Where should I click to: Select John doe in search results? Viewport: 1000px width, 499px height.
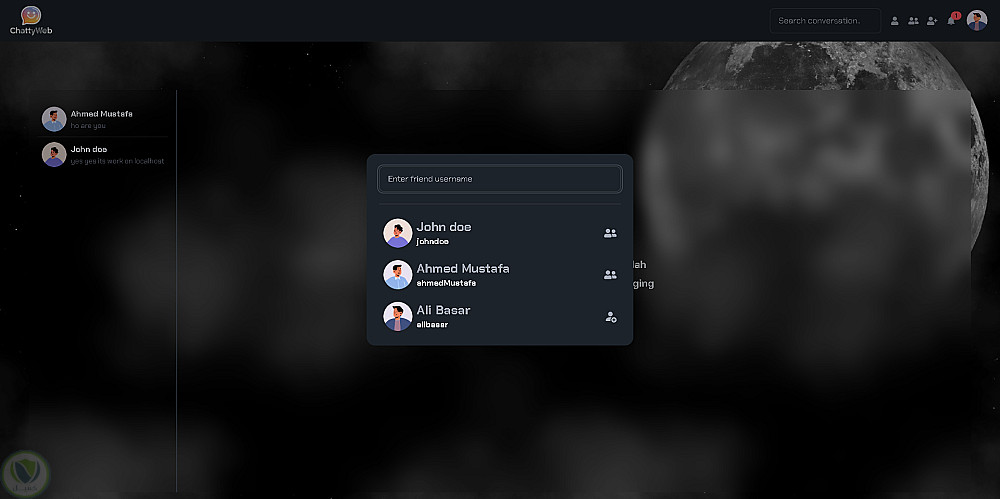tap(500, 233)
